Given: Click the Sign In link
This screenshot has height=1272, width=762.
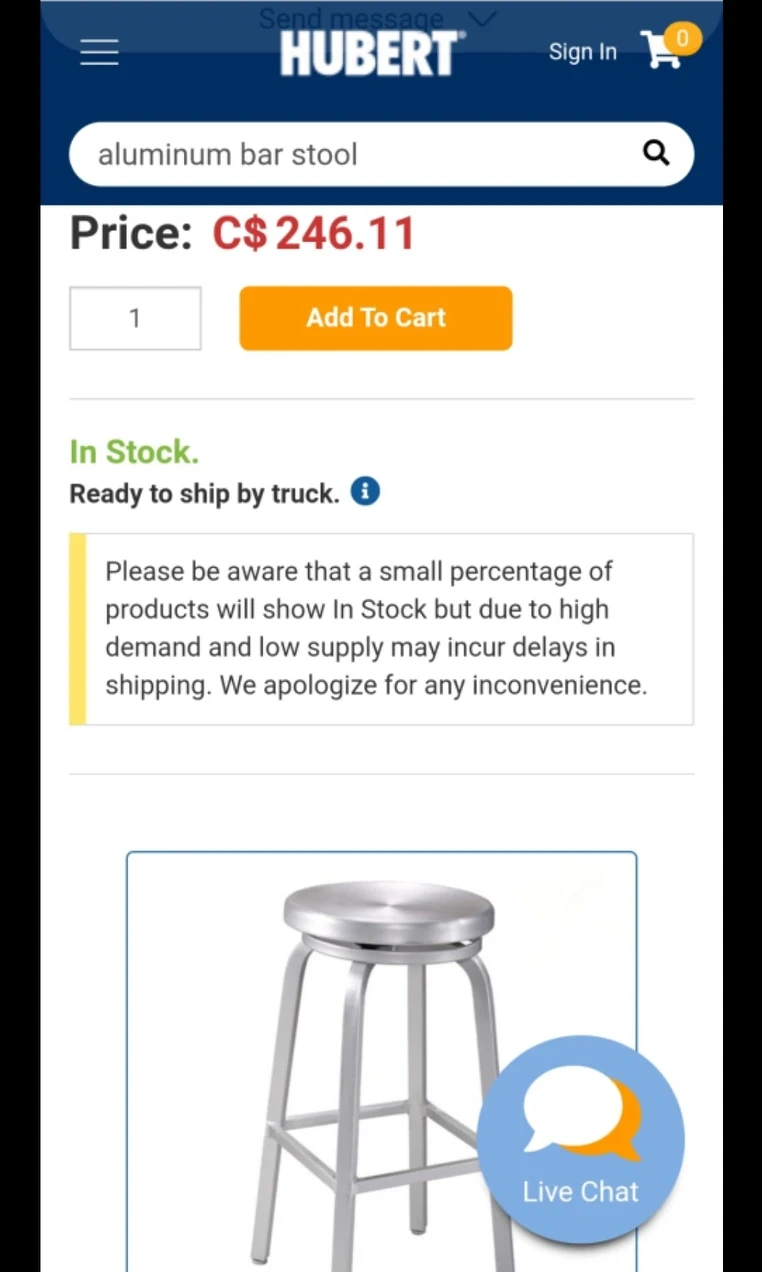Looking at the screenshot, I should coord(583,52).
